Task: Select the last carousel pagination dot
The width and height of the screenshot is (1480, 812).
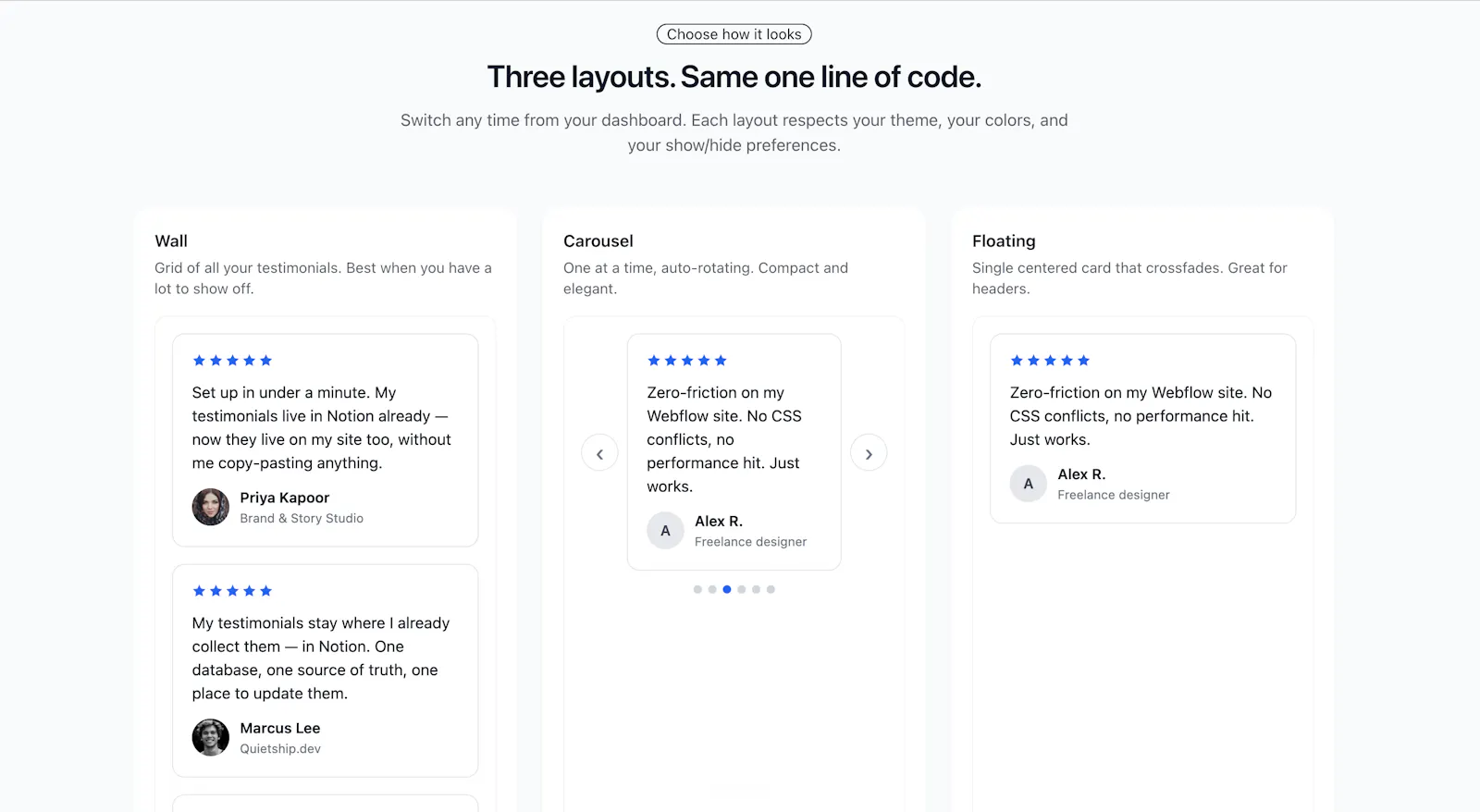Action: pos(771,589)
